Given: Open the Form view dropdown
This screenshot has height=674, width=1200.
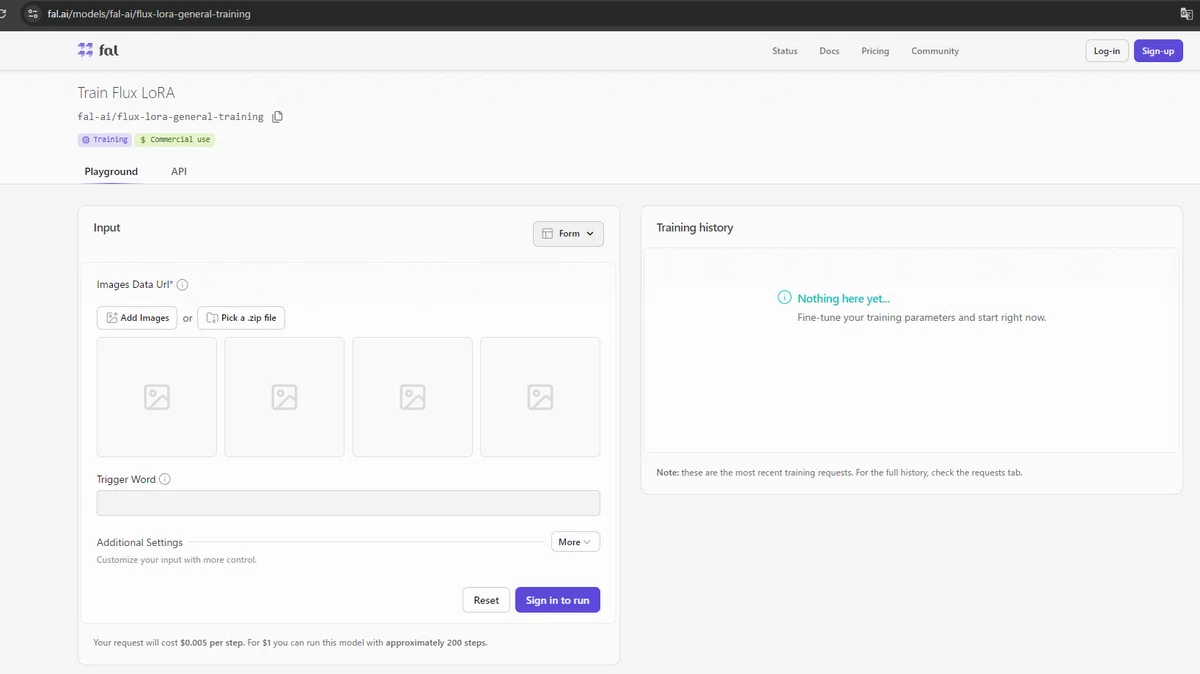Looking at the screenshot, I should click(568, 234).
